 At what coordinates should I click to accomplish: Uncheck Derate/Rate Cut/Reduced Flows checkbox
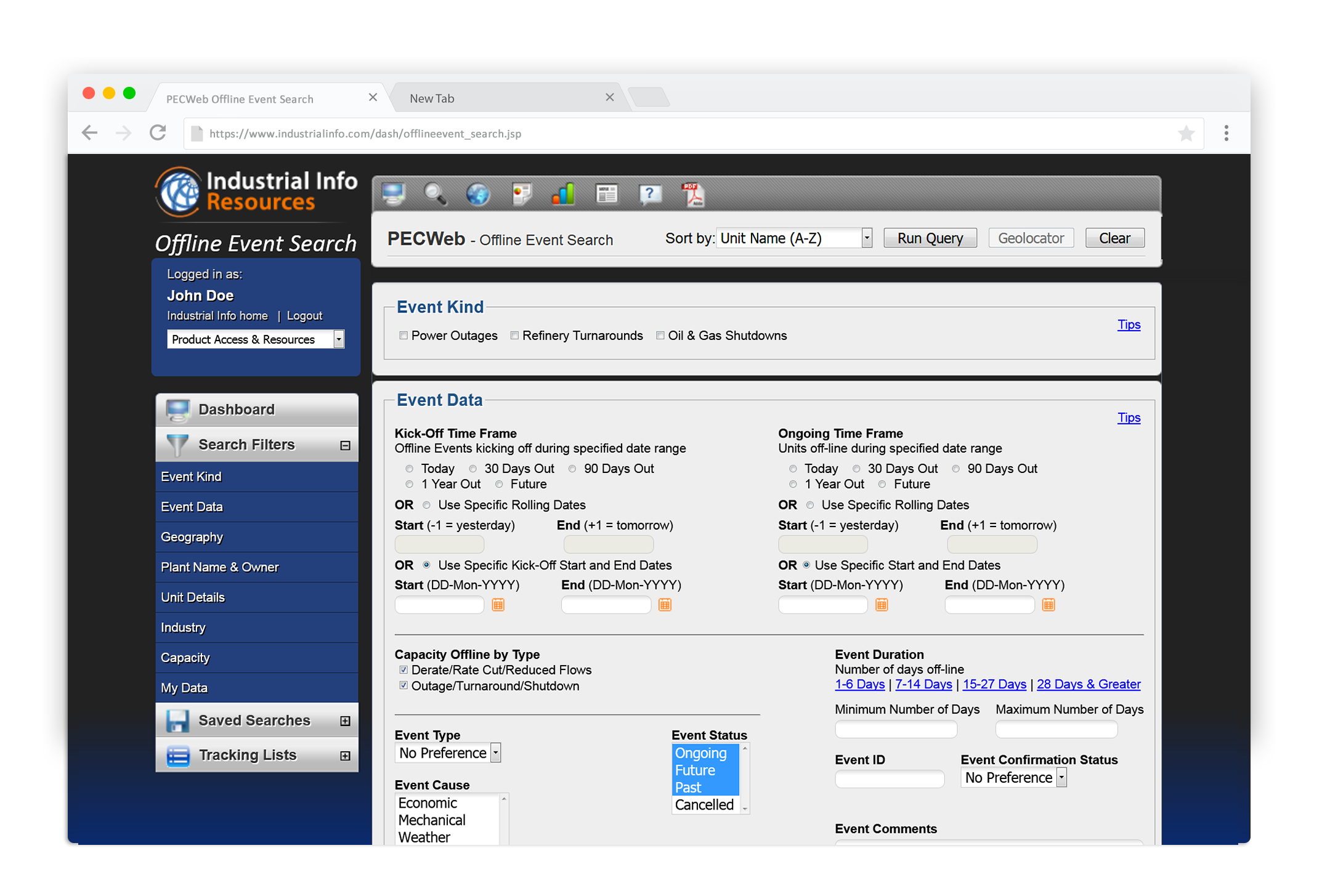point(403,670)
